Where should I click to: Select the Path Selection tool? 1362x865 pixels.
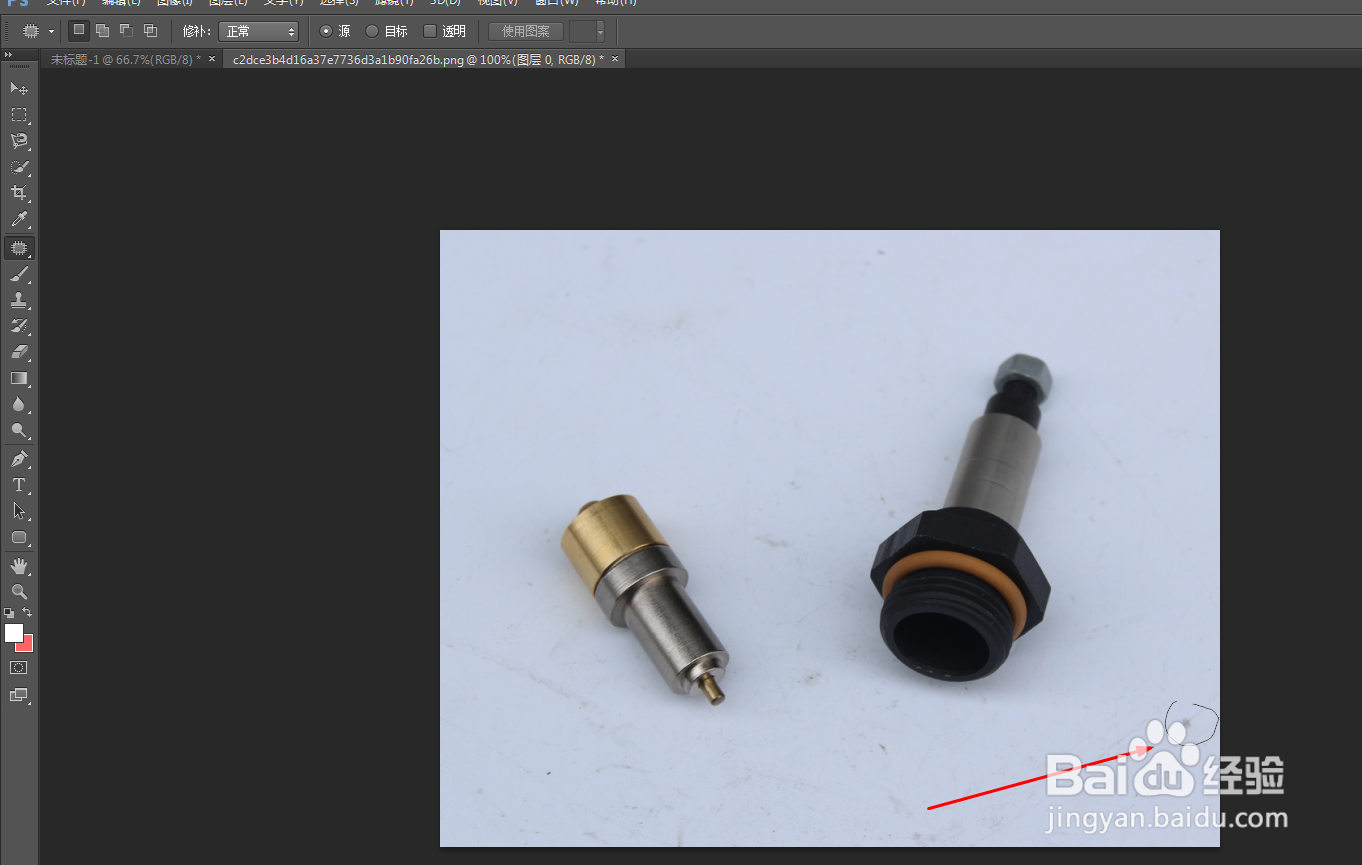pos(19,511)
